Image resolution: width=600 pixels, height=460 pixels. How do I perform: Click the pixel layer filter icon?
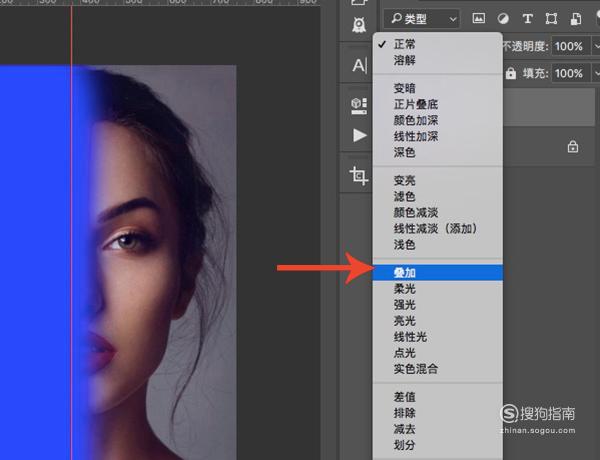478,18
